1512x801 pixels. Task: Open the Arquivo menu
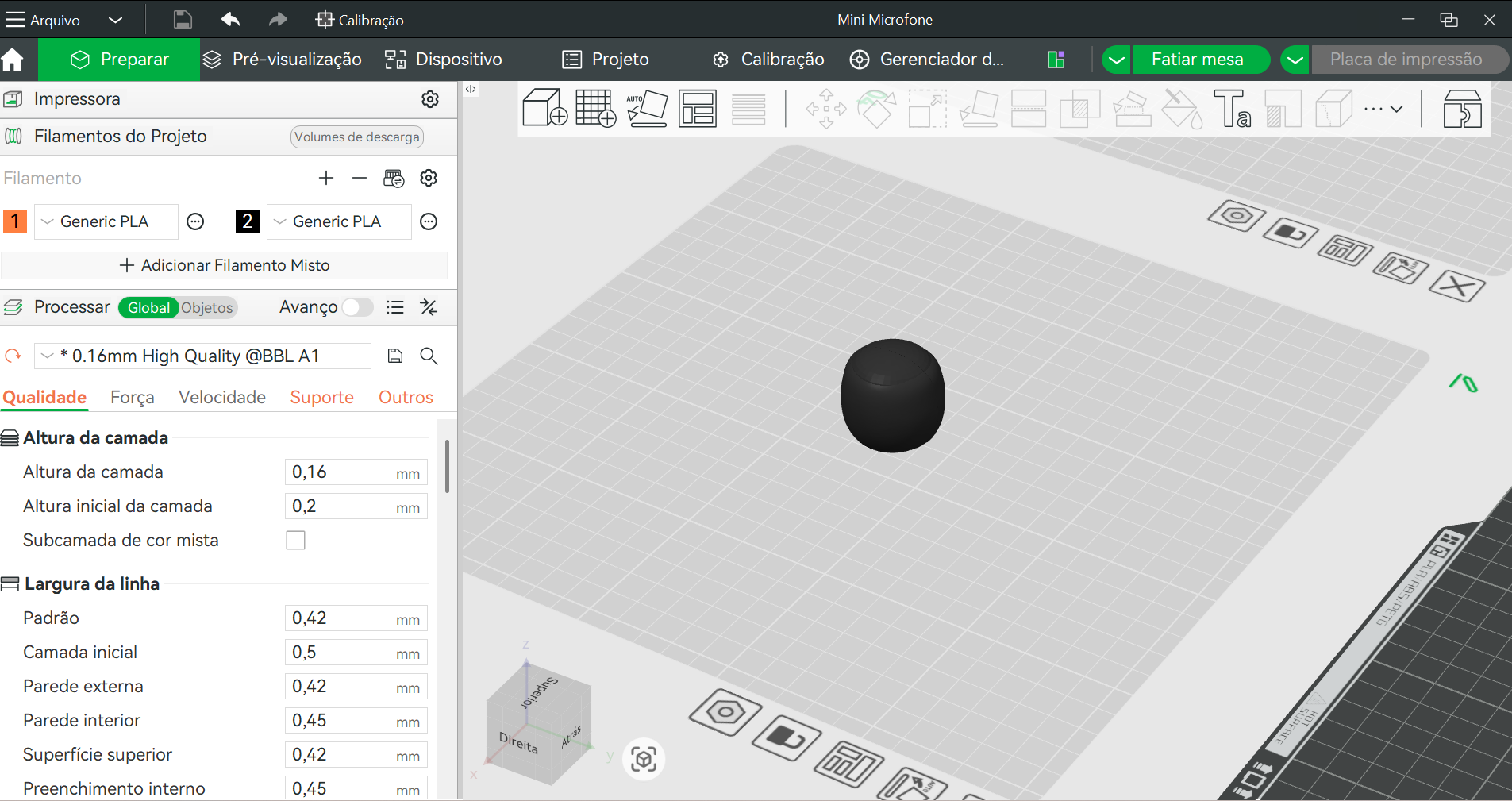[44, 20]
